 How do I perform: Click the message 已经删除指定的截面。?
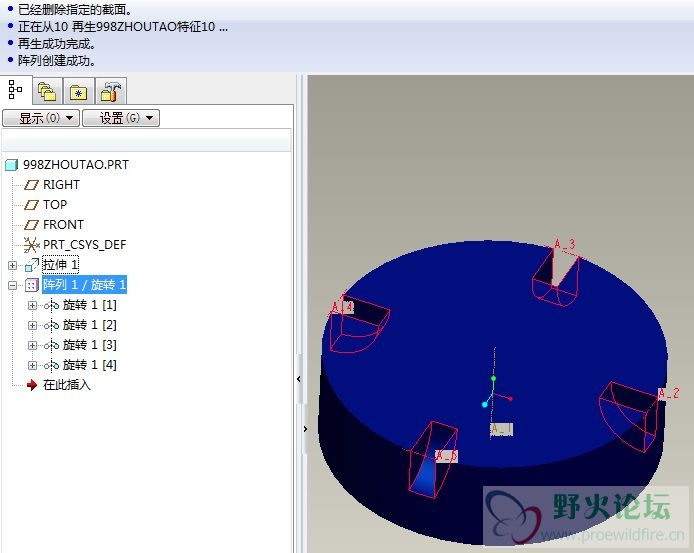(x=75, y=10)
